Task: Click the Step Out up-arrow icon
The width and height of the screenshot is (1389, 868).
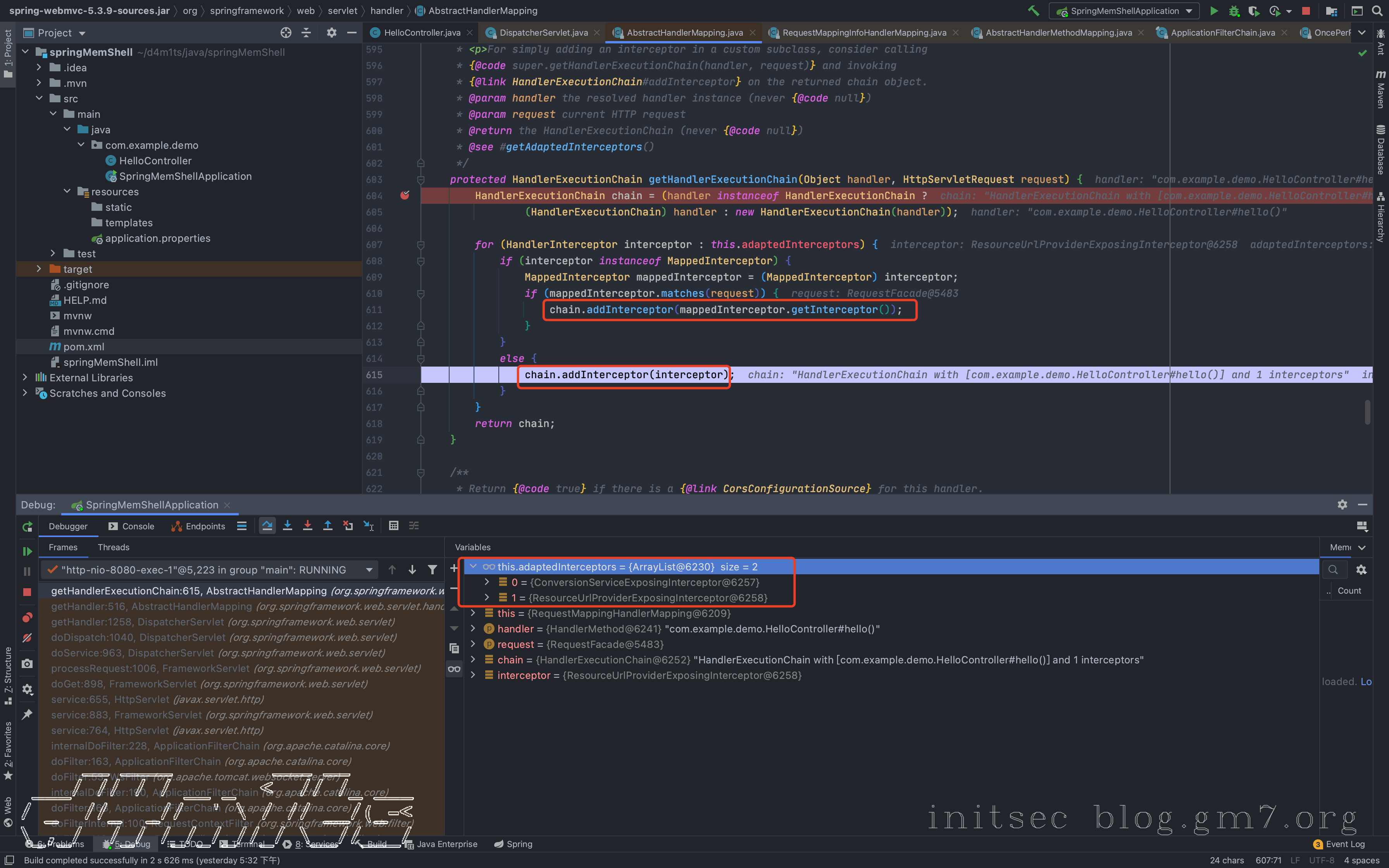Action: 328,526
